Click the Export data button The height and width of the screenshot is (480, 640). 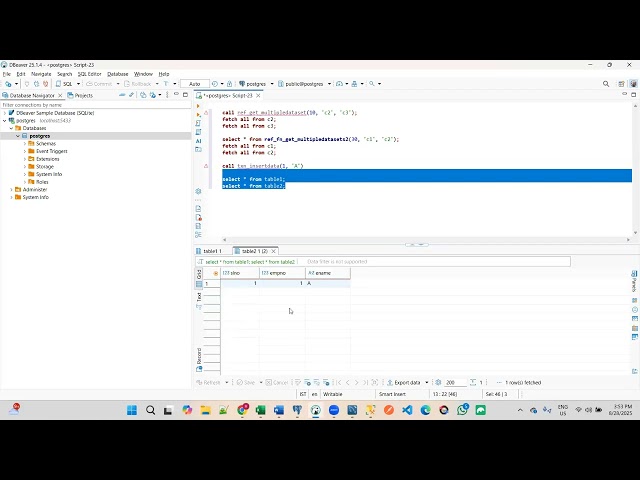click(404, 382)
